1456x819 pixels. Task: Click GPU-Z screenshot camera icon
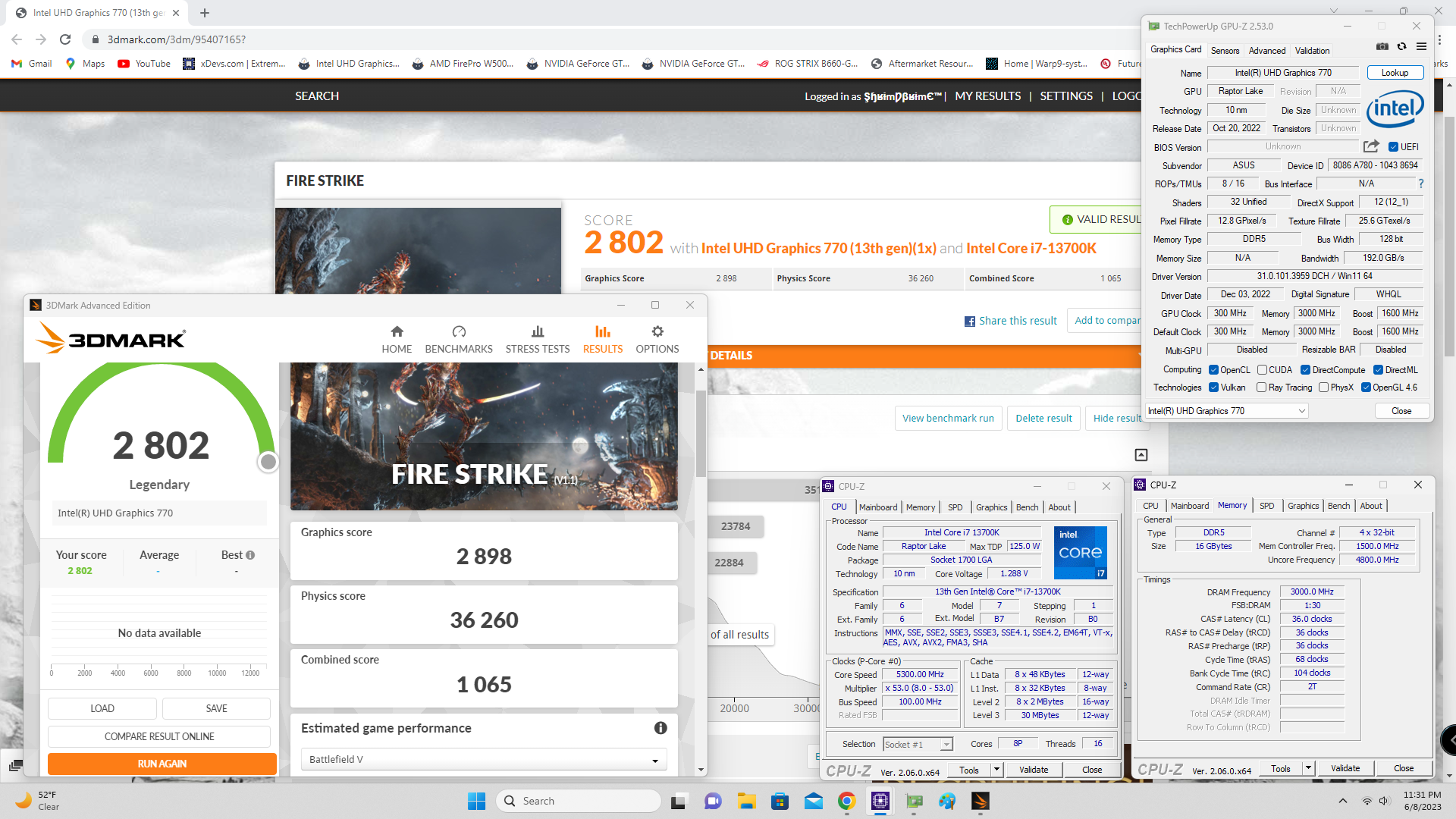pyautogui.click(x=1382, y=47)
